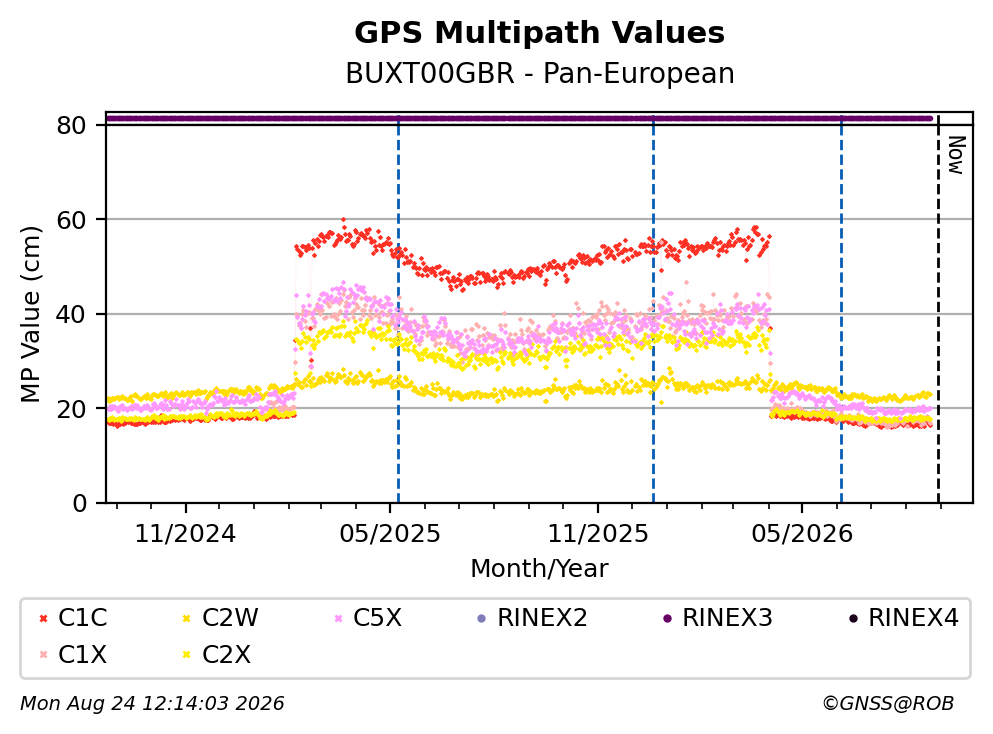Click the Now dashed line marker
This screenshot has width=993, height=734.
938,309
